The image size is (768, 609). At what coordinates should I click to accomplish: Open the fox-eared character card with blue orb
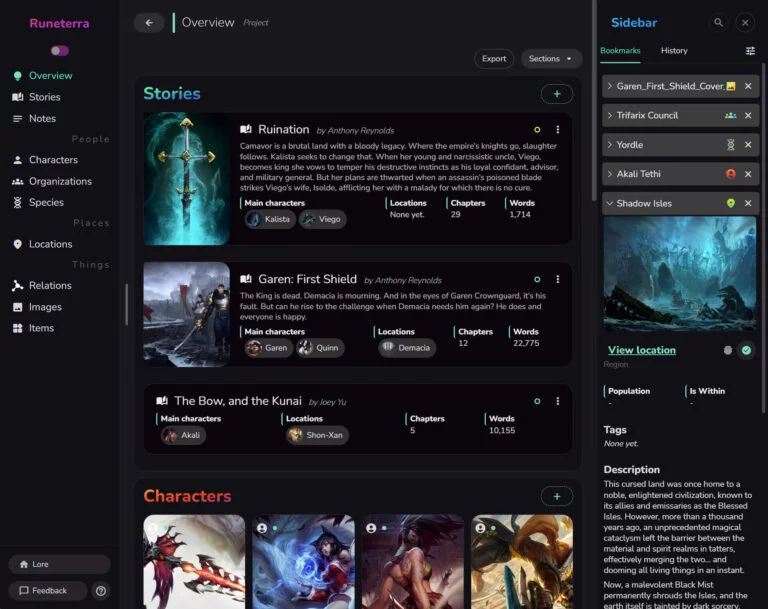point(303,561)
